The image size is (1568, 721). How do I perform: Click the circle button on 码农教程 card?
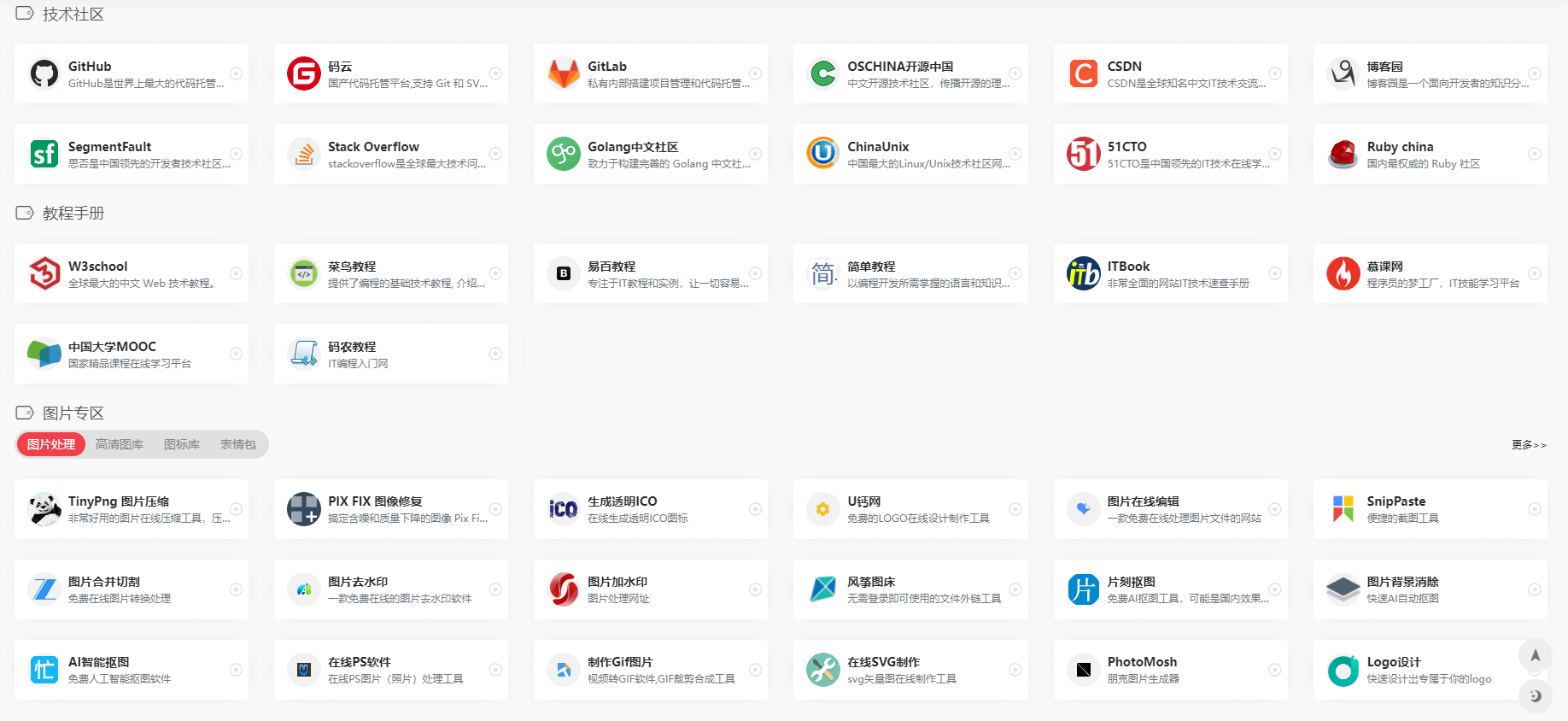495,354
